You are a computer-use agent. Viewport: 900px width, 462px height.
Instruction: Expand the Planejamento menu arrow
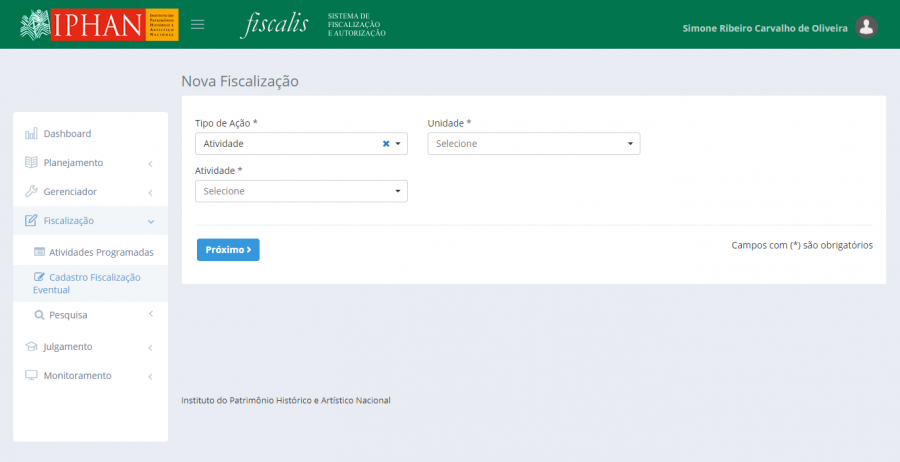(x=150, y=163)
